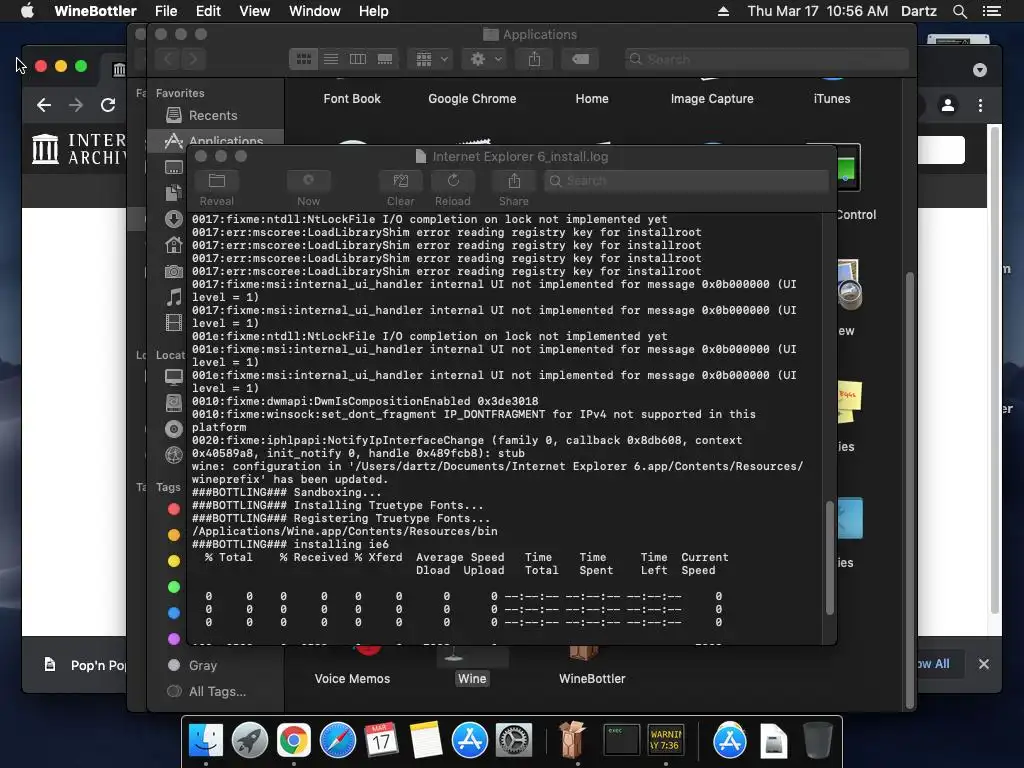Click the Finder share toolbar button
The image size is (1024, 768).
point(534,59)
